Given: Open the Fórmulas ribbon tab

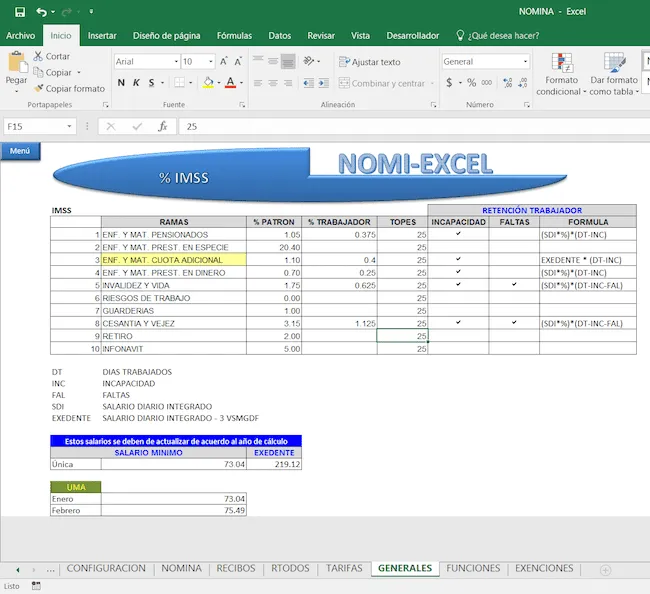Looking at the screenshot, I should [234, 35].
